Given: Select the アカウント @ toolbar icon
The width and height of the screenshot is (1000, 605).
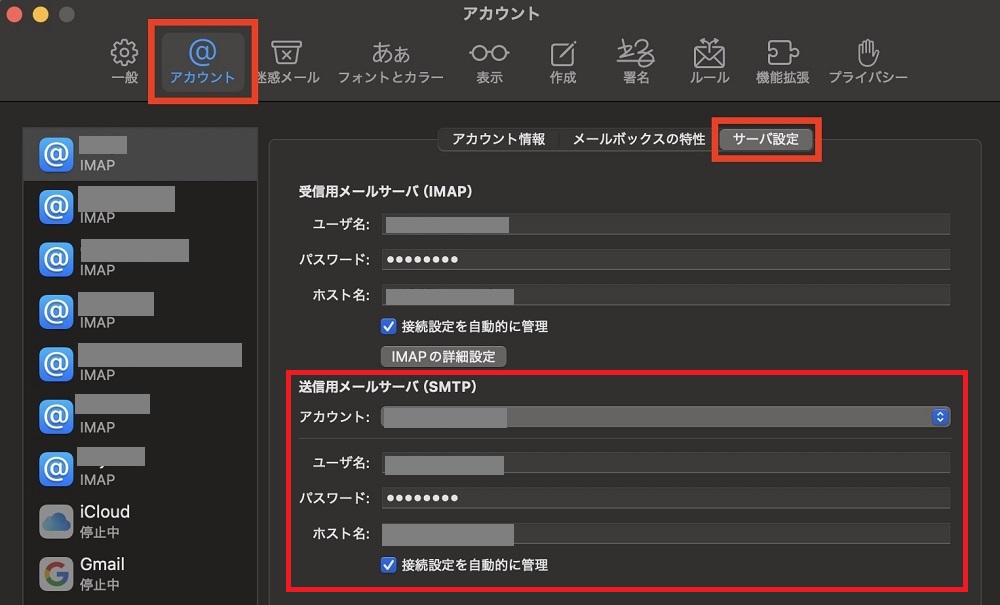Looking at the screenshot, I should 202,60.
